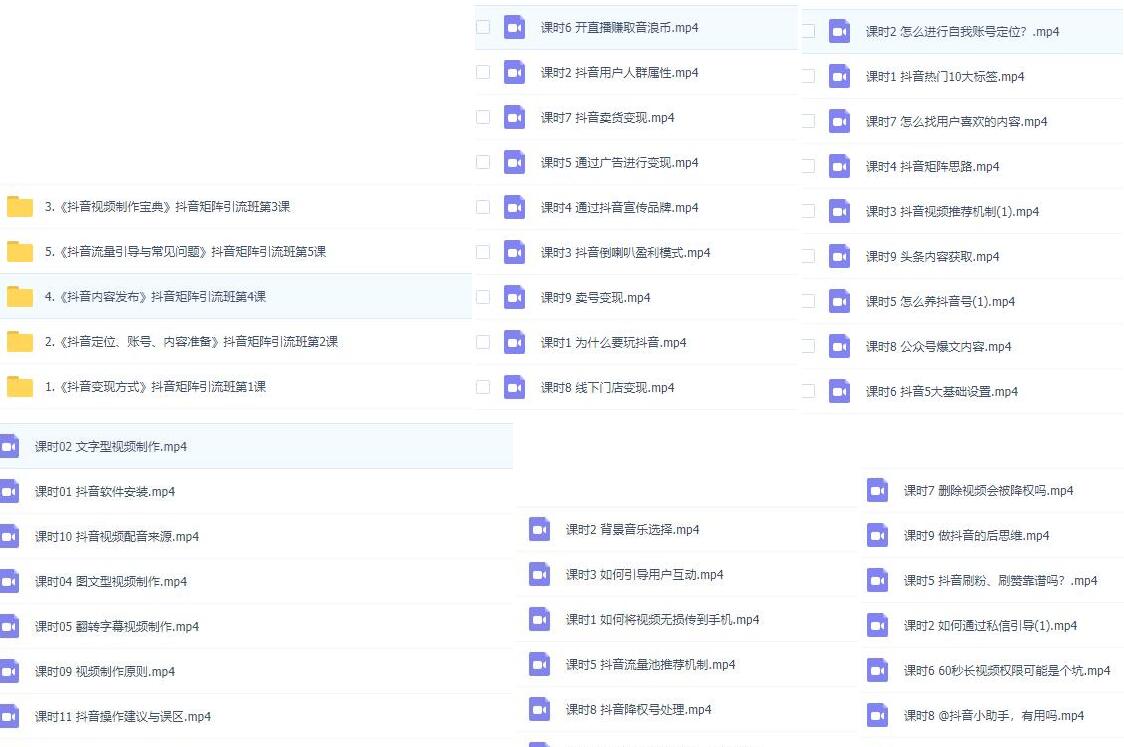Click video icon of 课时2 背景音乐选择.mp4
Screen dimensions: 1124x747
[540, 530]
